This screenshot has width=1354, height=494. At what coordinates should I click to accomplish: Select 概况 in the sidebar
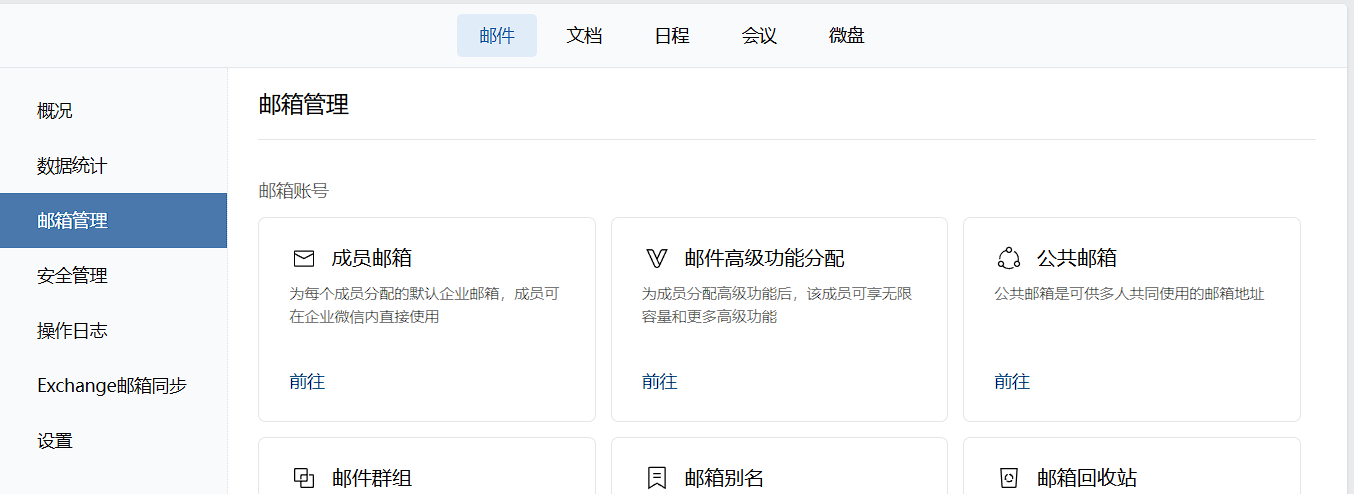[113, 111]
